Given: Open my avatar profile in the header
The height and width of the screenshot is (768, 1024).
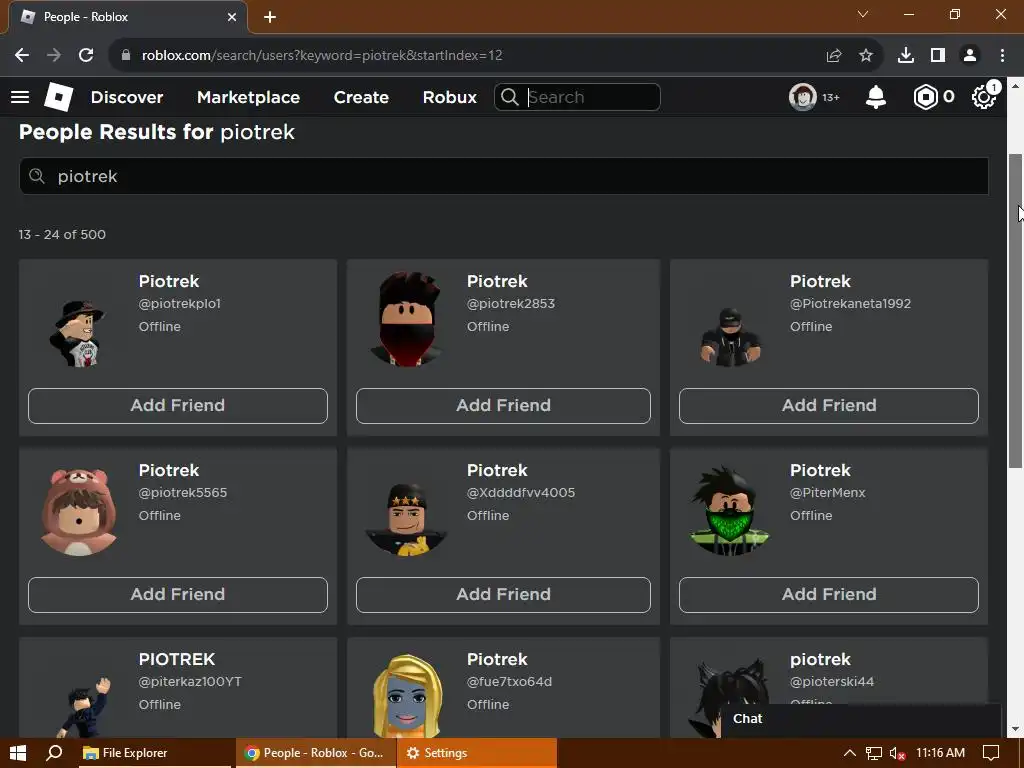Looking at the screenshot, I should coord(803,97).
